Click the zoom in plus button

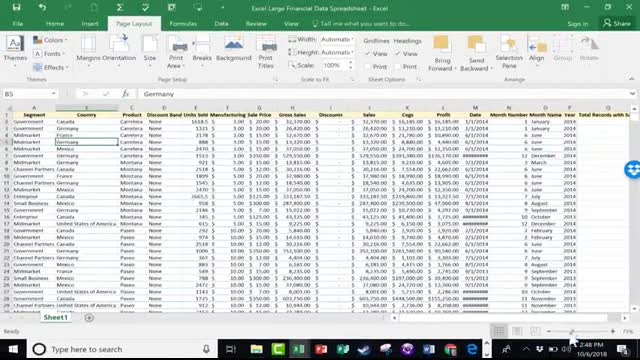pos(613,331)
